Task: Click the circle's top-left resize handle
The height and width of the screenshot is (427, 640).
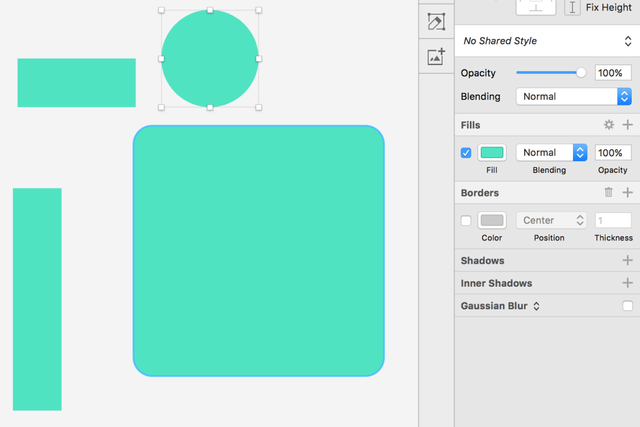Action: coord(161,10)
